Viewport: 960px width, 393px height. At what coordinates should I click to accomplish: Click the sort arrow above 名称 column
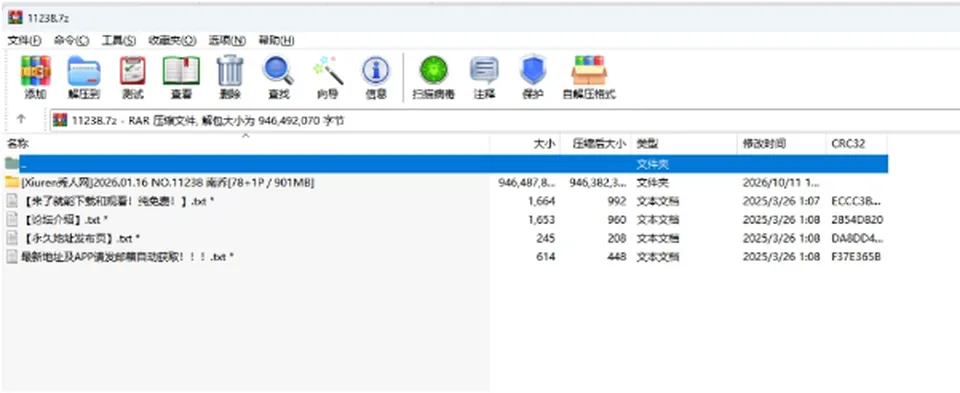246,136
